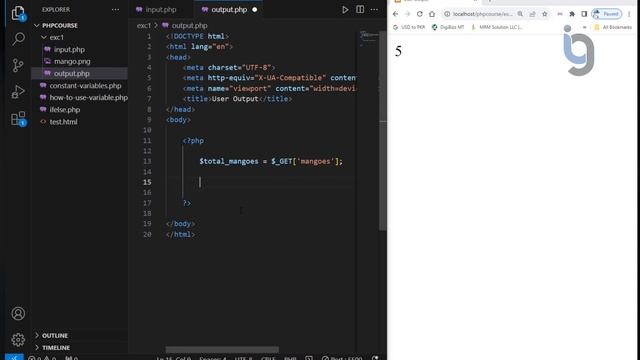Click the remote window status bar button
Image resolution: width=640 pixels, height=360 pixels.
click(x=14, y=357)
